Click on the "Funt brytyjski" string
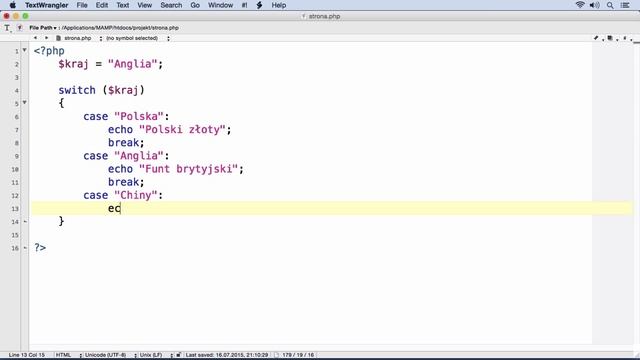The image size is (640, 360). 188,169
